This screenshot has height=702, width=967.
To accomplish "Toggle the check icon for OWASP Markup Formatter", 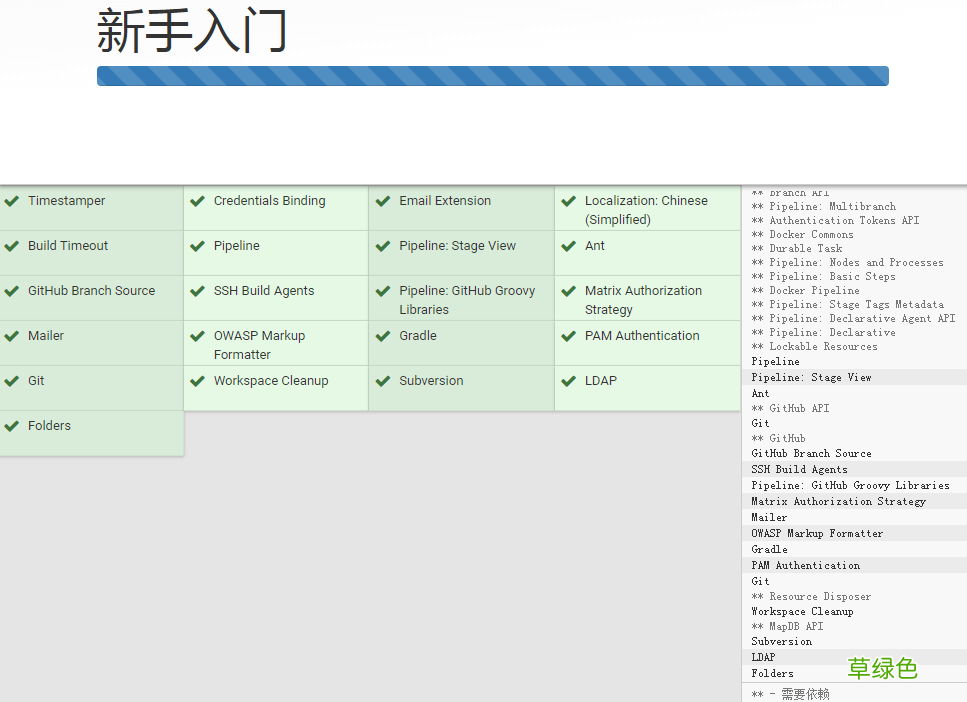I will (197, 335).
